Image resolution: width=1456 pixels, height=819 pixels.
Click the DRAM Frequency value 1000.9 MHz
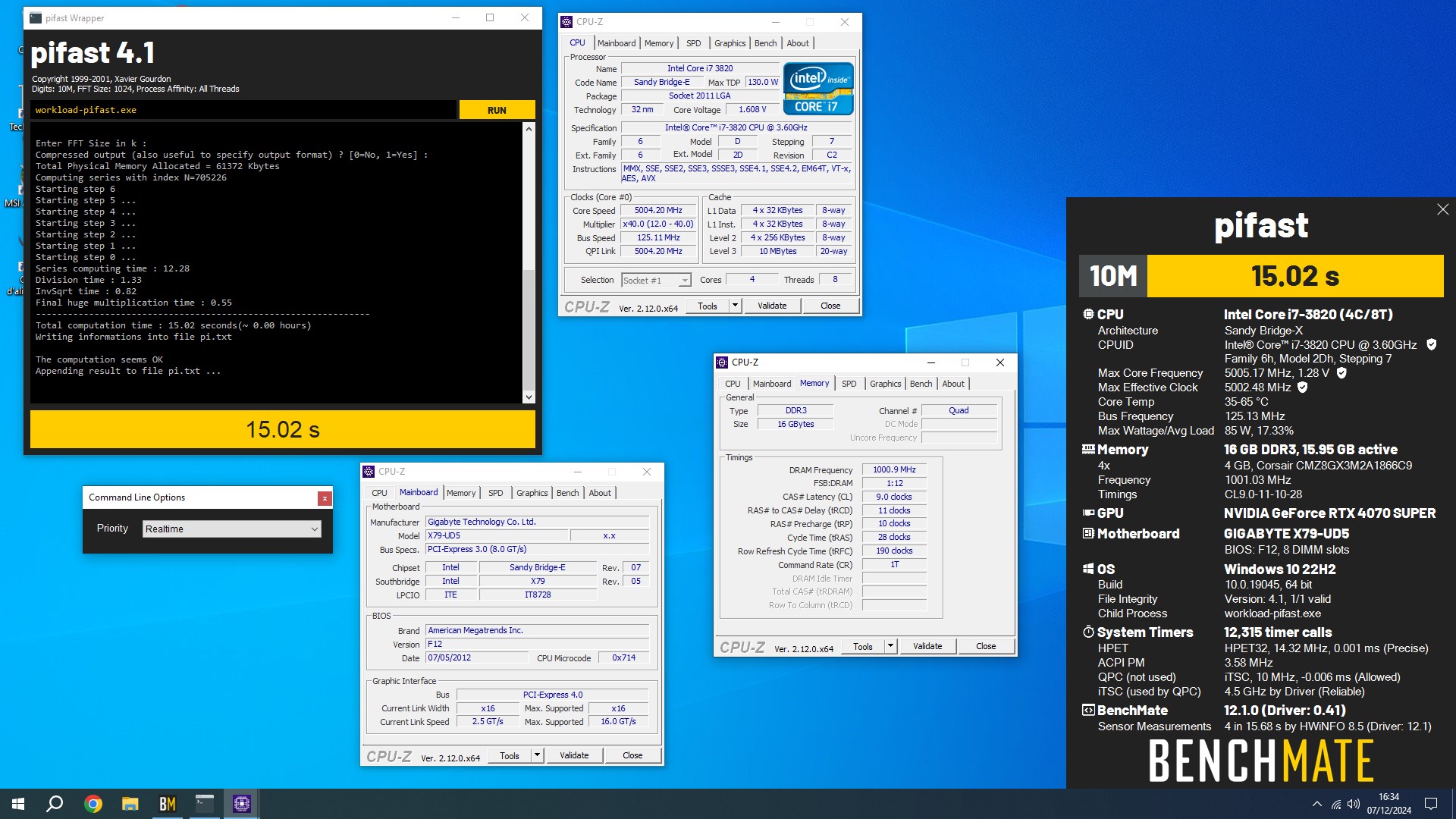894,469
